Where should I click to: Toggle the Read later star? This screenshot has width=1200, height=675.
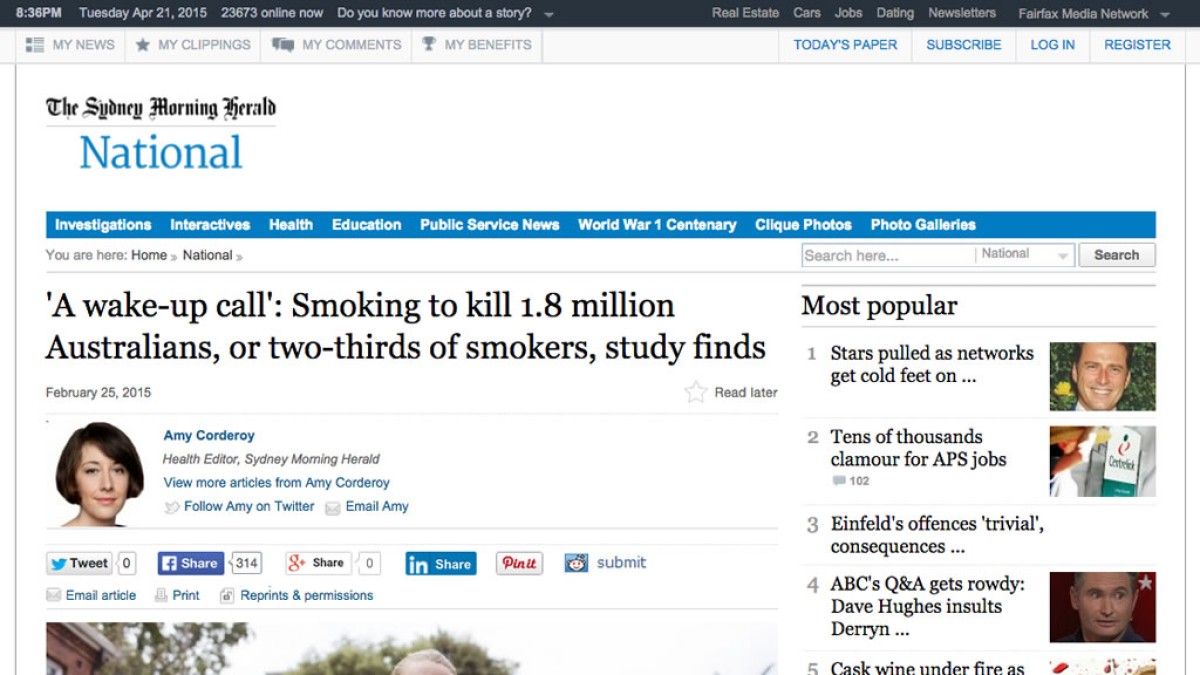pos(696,392)
